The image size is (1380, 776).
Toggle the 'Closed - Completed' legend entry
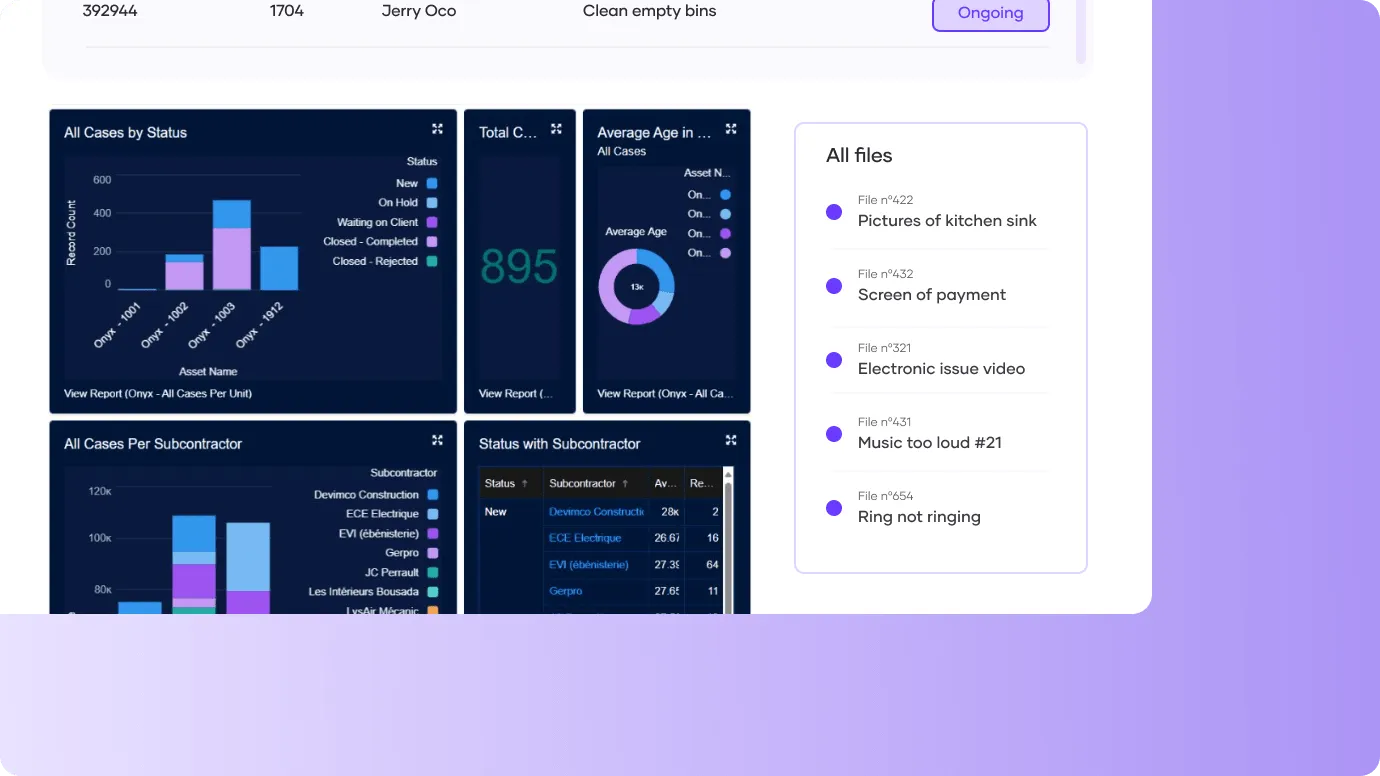[431, 241]
